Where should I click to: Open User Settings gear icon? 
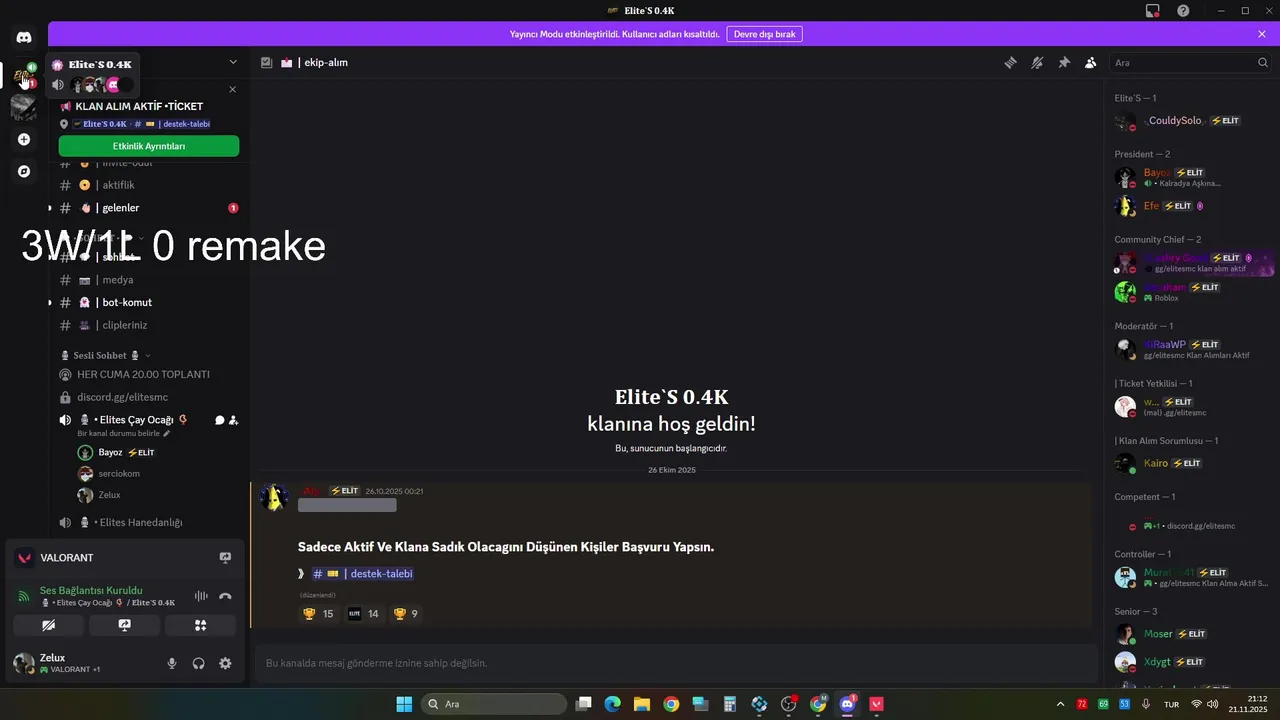point(225,663)
